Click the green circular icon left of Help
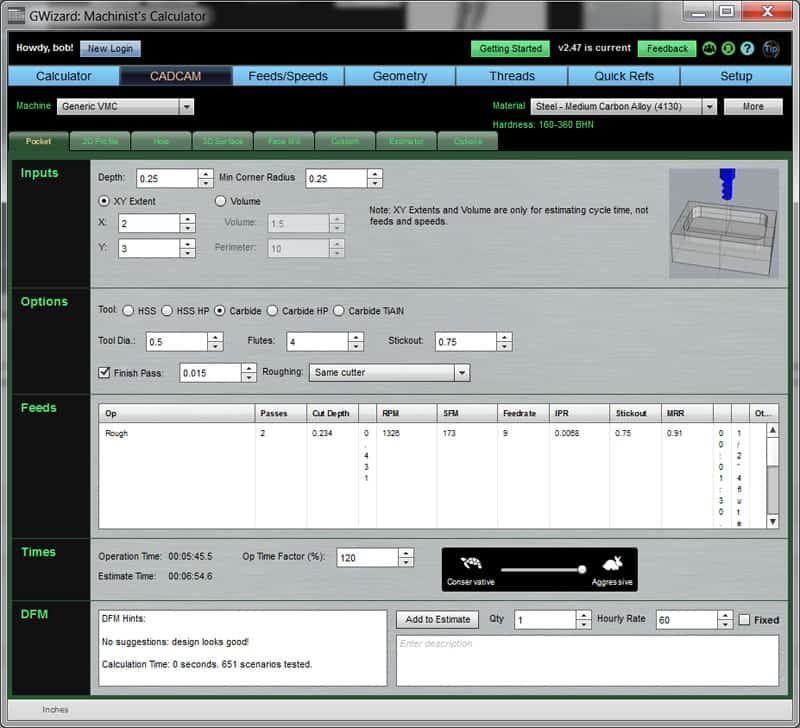Image resolution: width=800 pixels, height=728 pixels. tap(730, 49)
